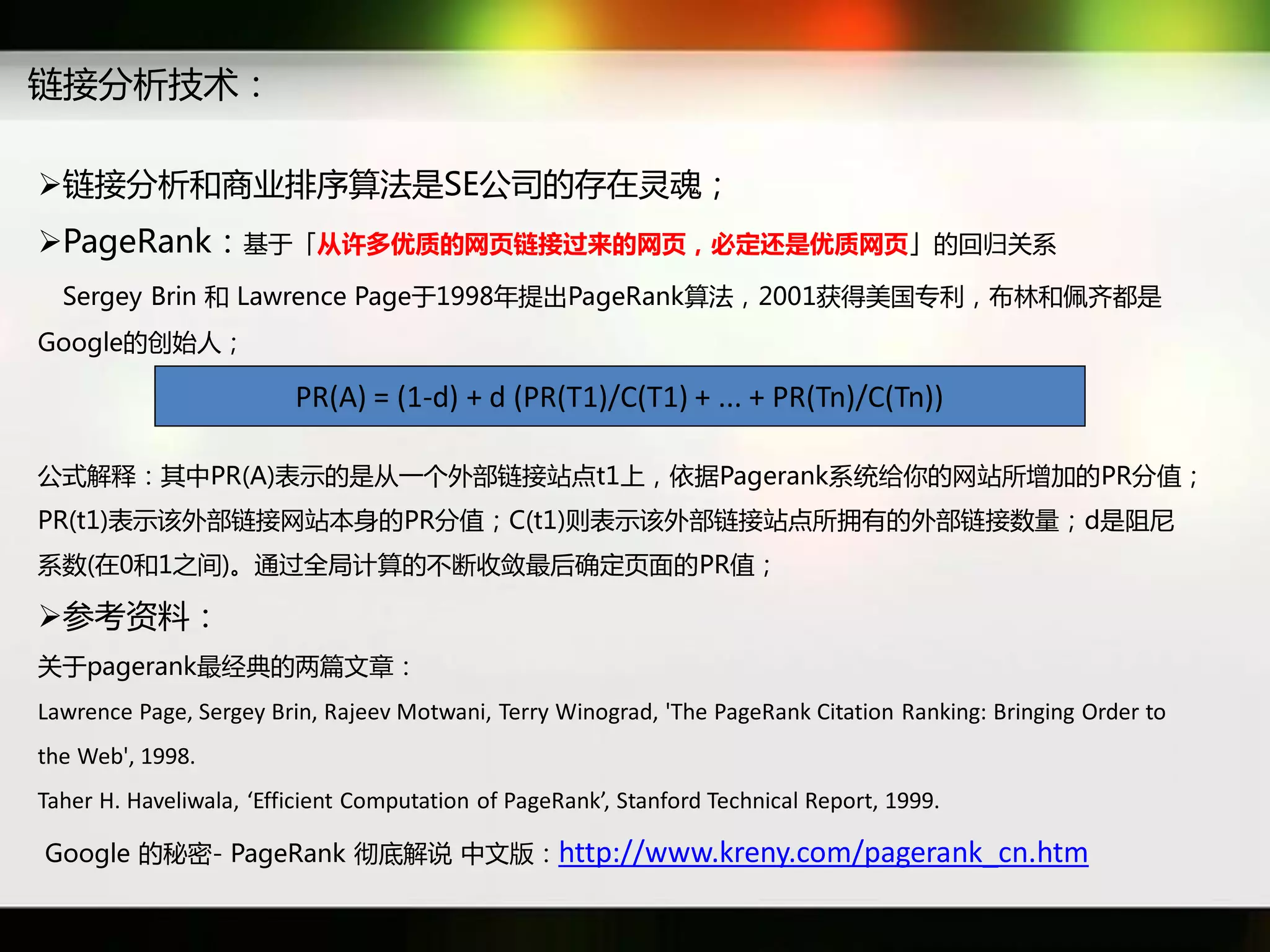This screenshot has width=1270, height=952.
Task: Click the line beginning 公式解释
Action: coord(618,476)
